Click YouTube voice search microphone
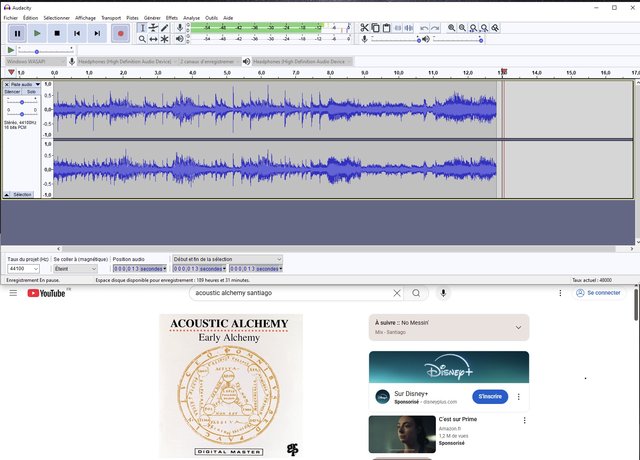This screenshot has width=640, height=460. click(443, 293)
